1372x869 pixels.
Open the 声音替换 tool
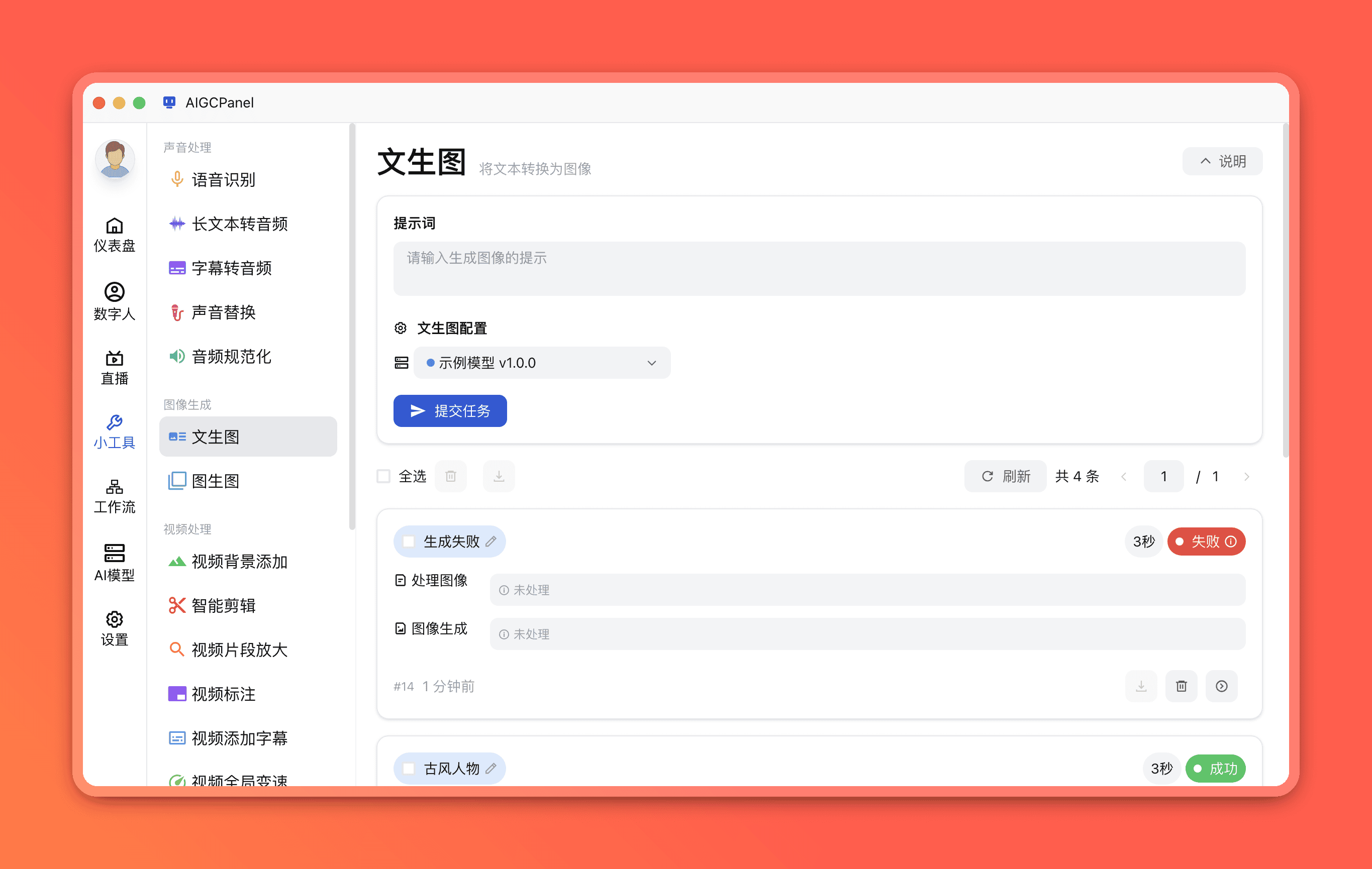pos(248,312)
